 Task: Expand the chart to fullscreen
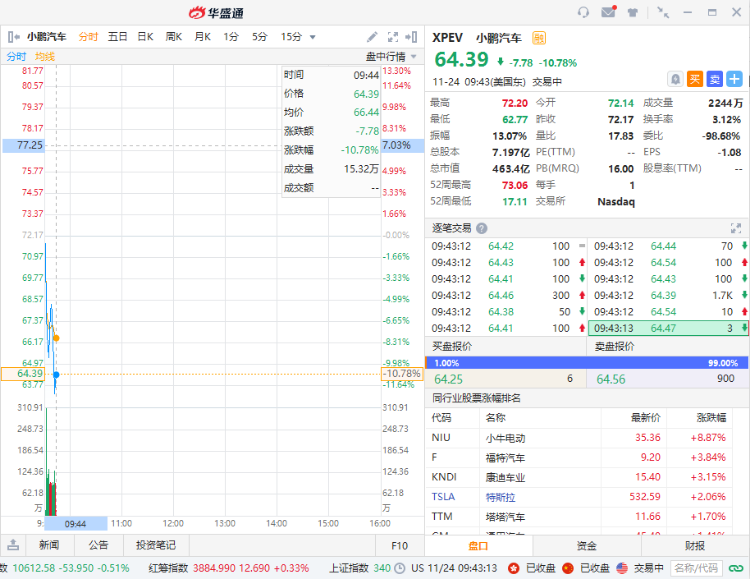click(393, 37)
